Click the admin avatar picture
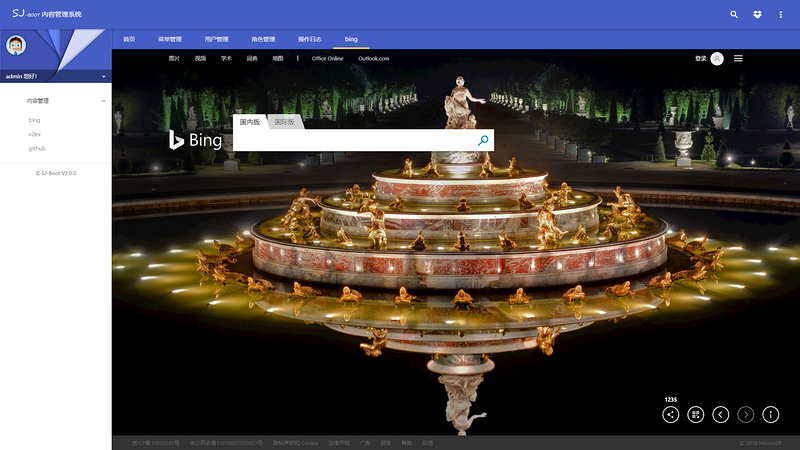Screen dimensions: 800x450 (16, 45)
